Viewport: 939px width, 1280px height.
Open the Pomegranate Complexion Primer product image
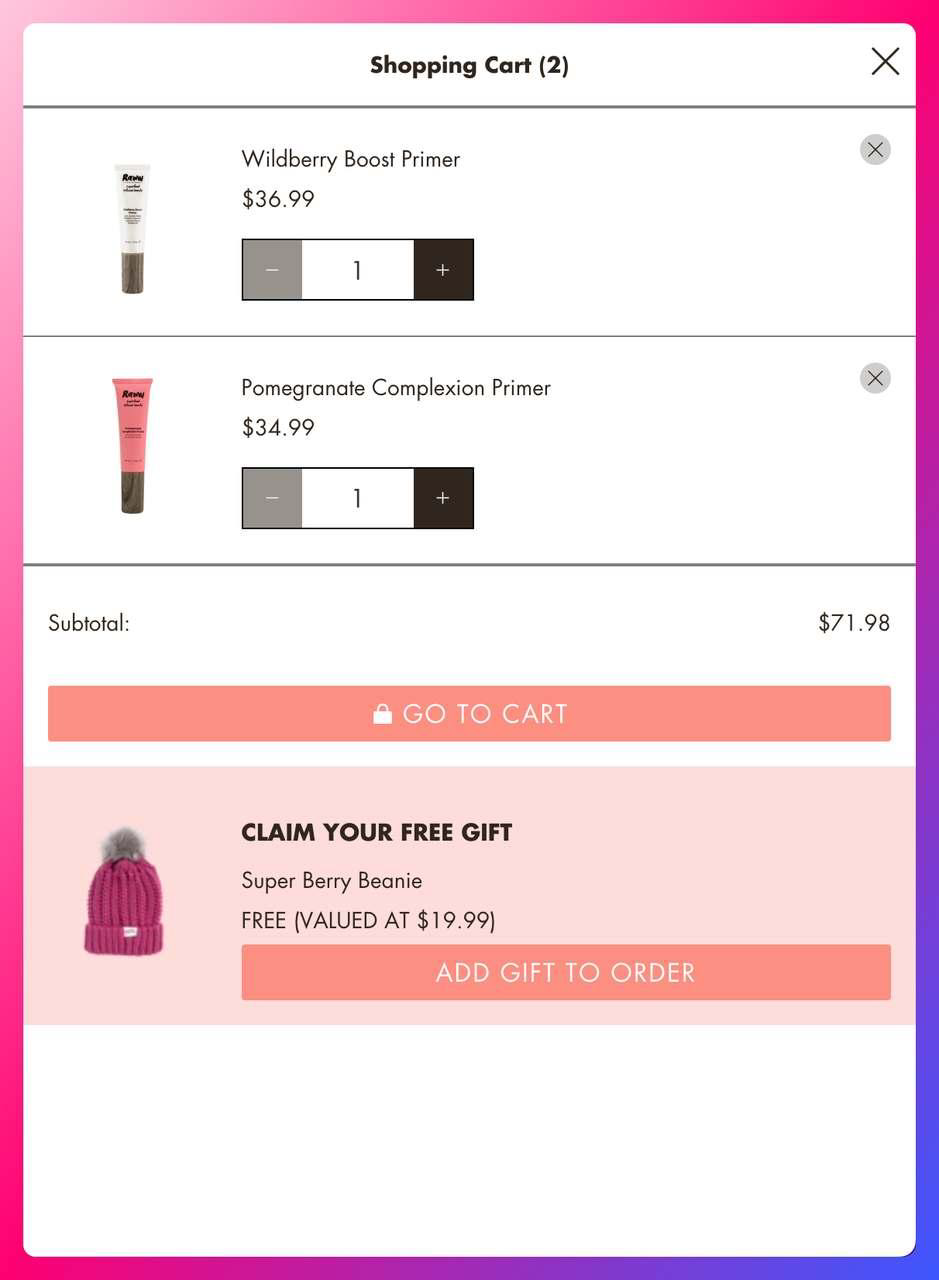click(x=132, y=445)
